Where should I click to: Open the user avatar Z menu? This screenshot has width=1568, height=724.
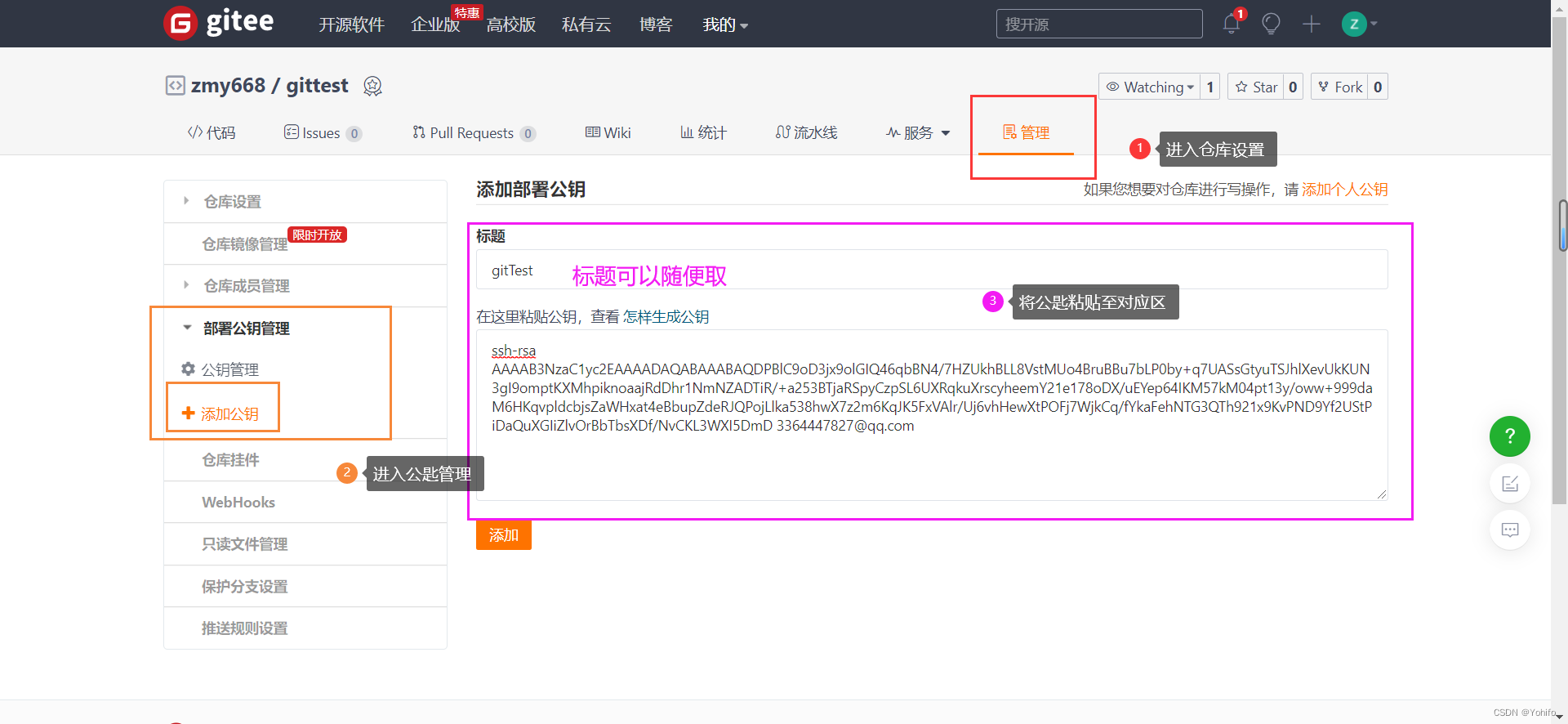[1359, 24]
